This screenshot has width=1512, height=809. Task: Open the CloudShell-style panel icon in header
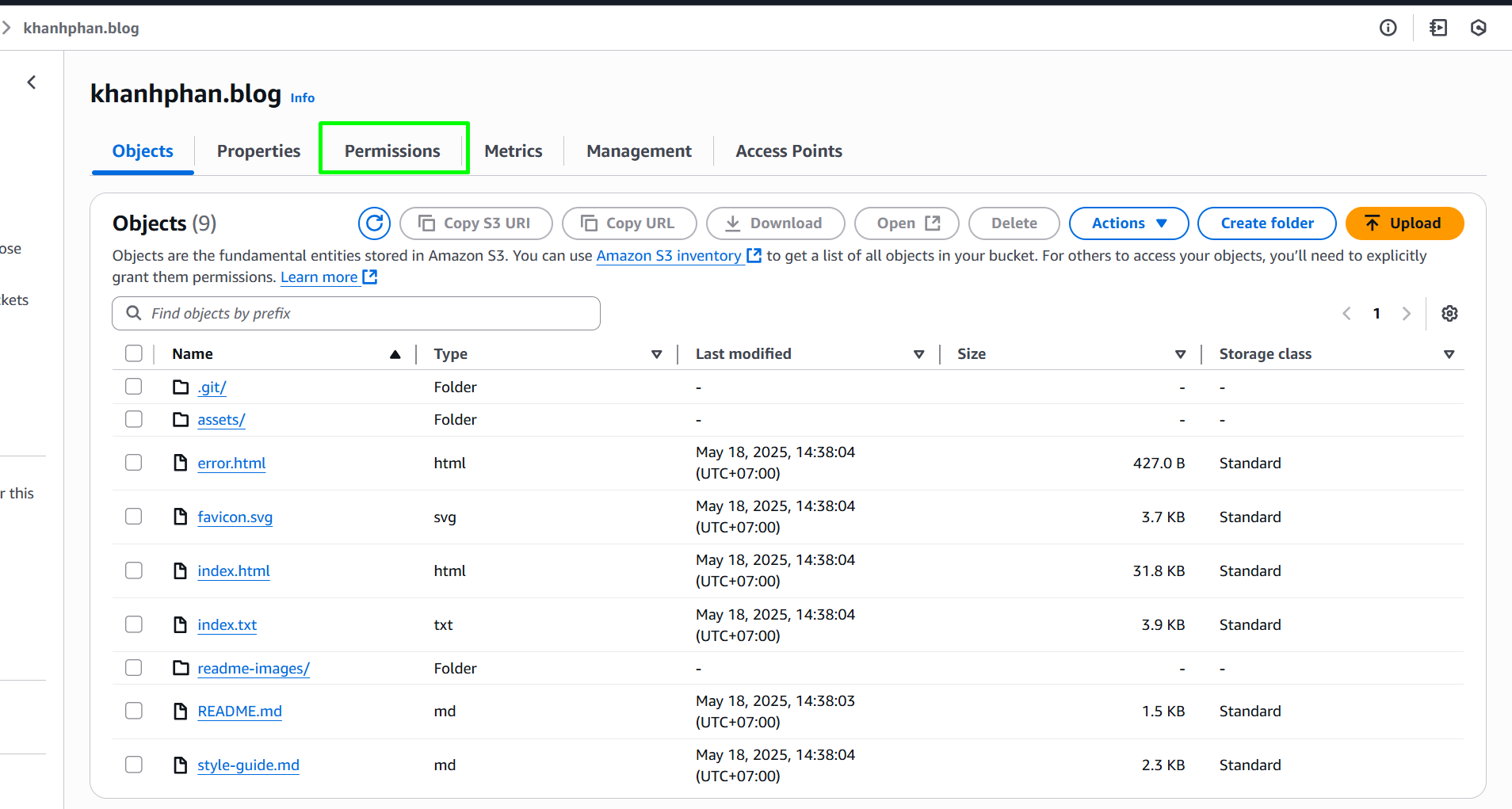click(x=1438, y=28)
